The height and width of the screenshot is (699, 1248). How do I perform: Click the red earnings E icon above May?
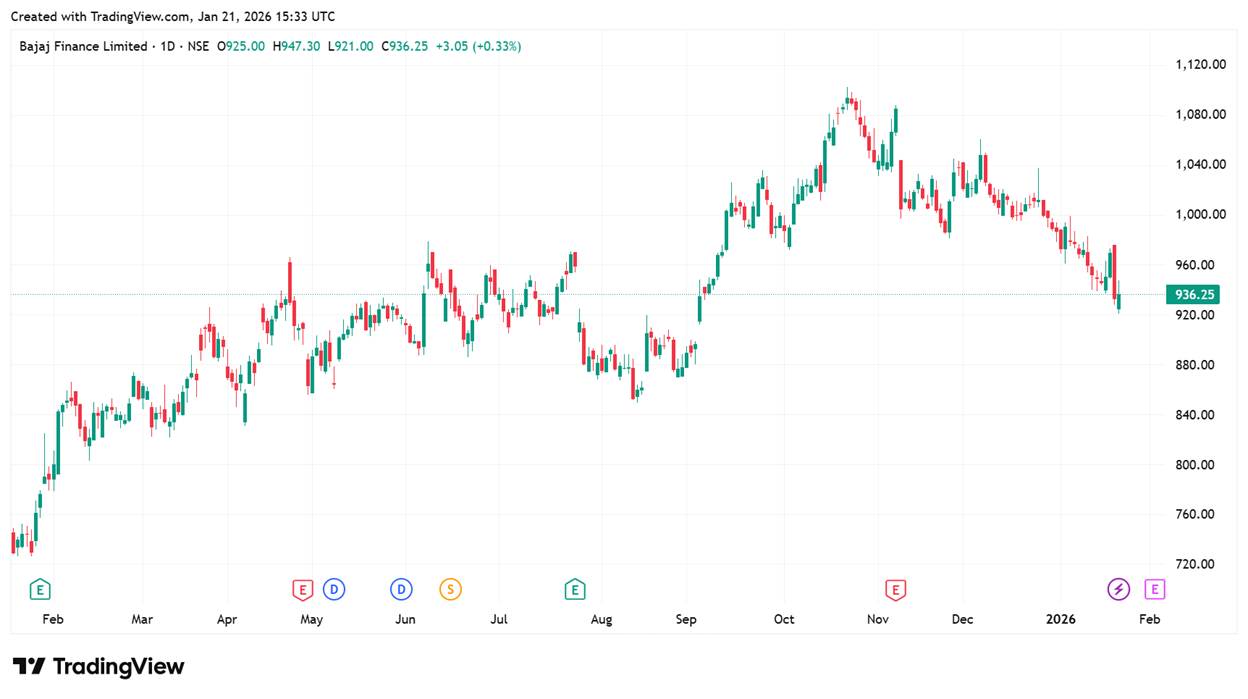tap(302, 590)
